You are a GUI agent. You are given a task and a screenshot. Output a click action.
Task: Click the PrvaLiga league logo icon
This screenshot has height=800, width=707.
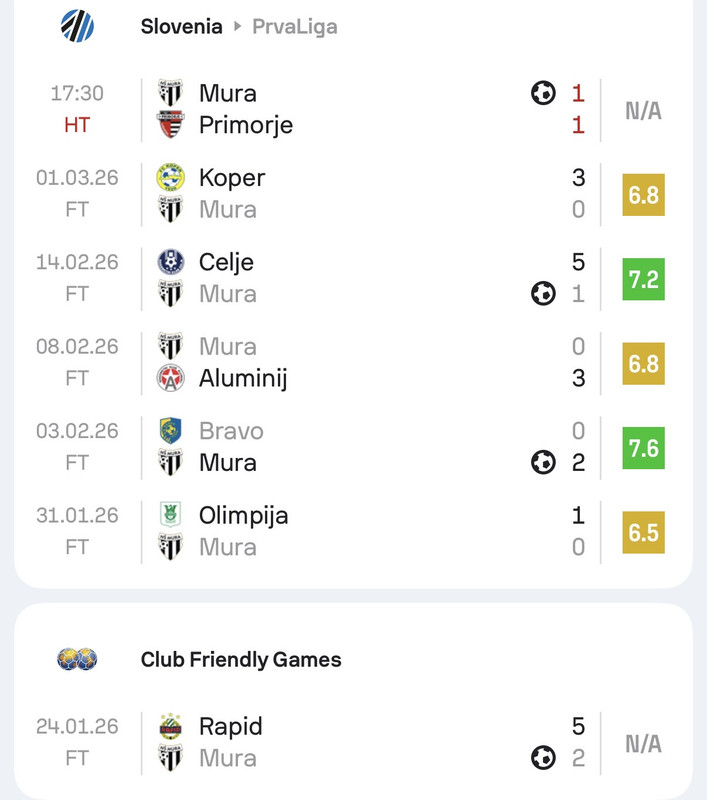(77, 25)
